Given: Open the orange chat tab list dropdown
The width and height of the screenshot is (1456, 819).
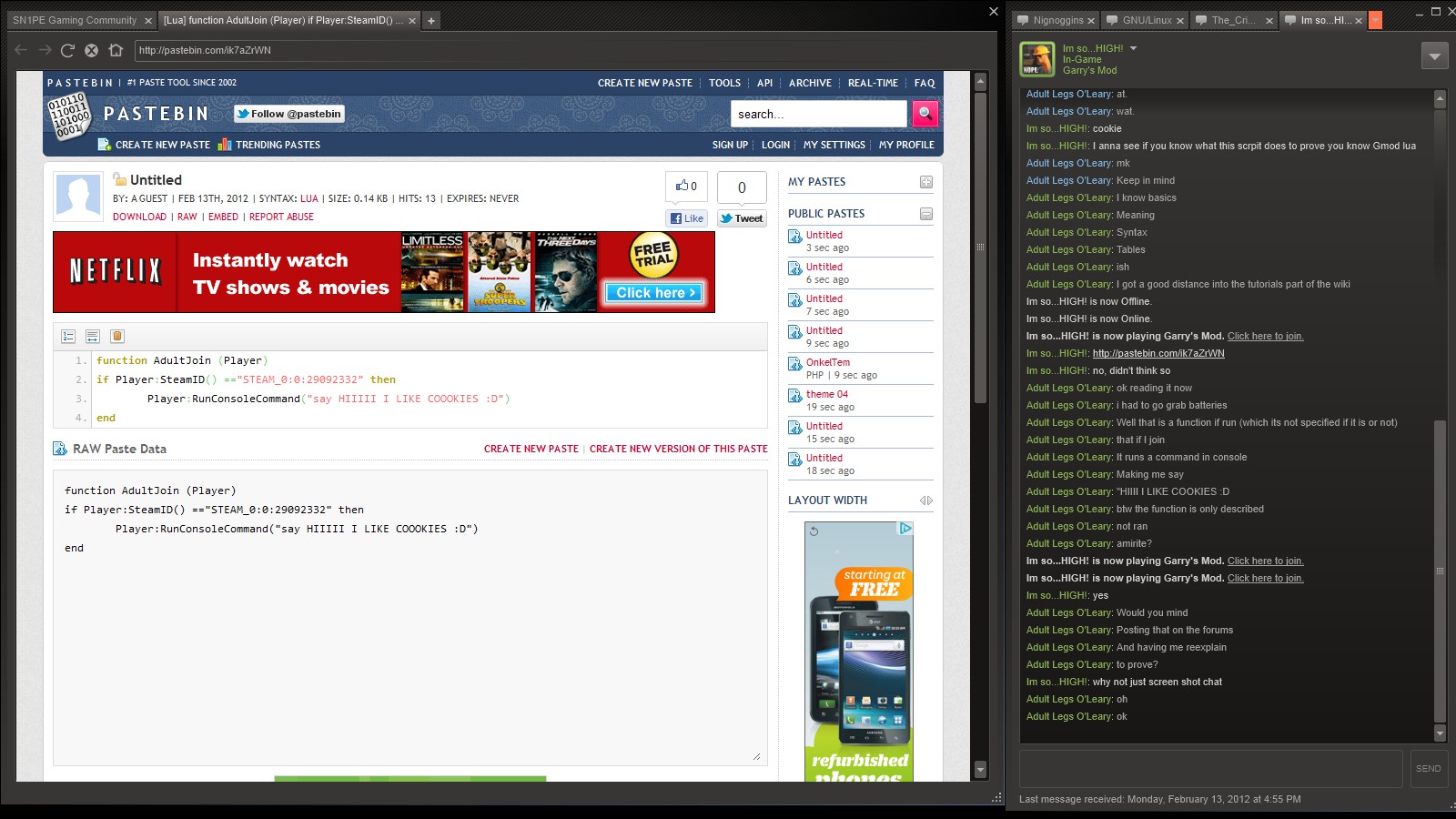Looking at the screenshot, I should click(x=1375, y=20).
